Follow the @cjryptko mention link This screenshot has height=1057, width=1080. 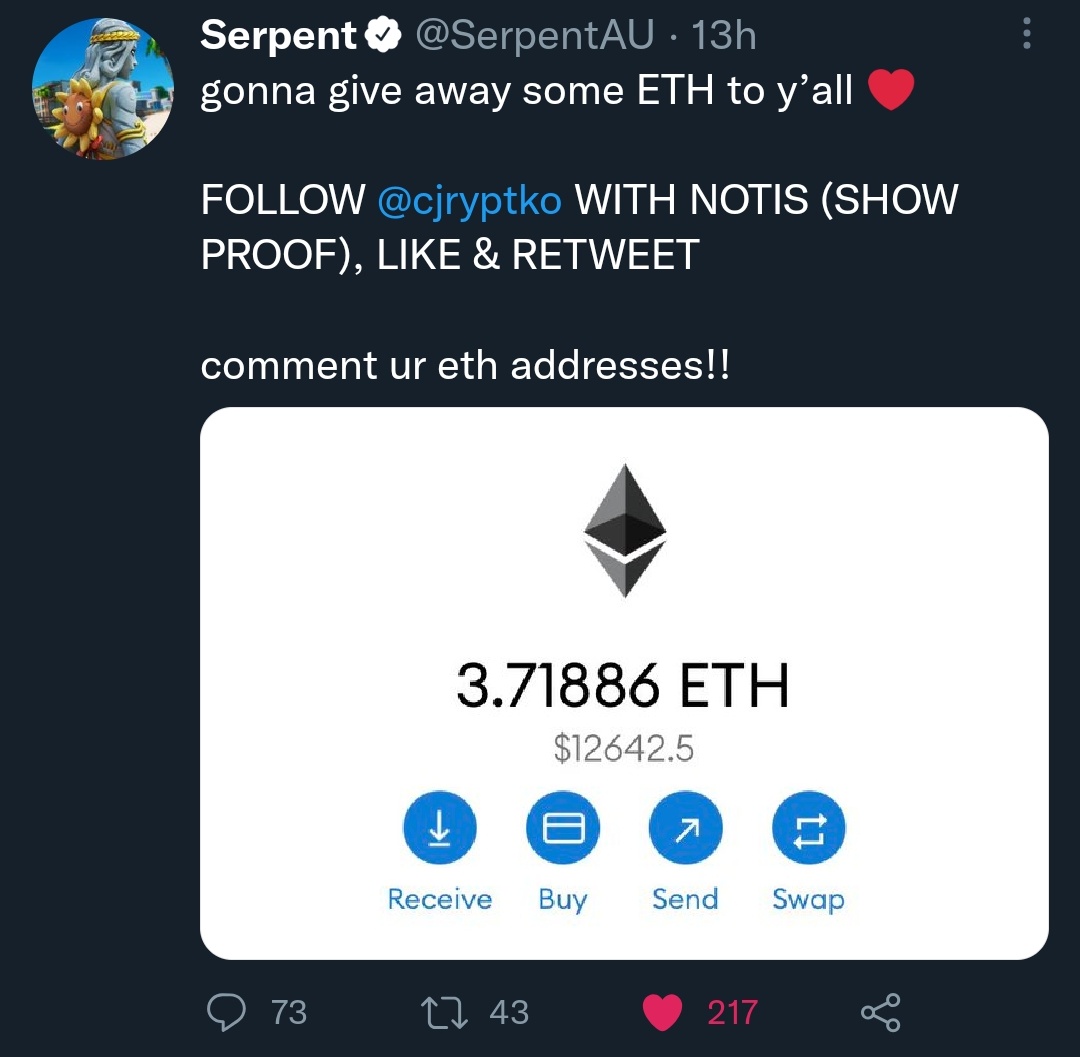[470, 200]
